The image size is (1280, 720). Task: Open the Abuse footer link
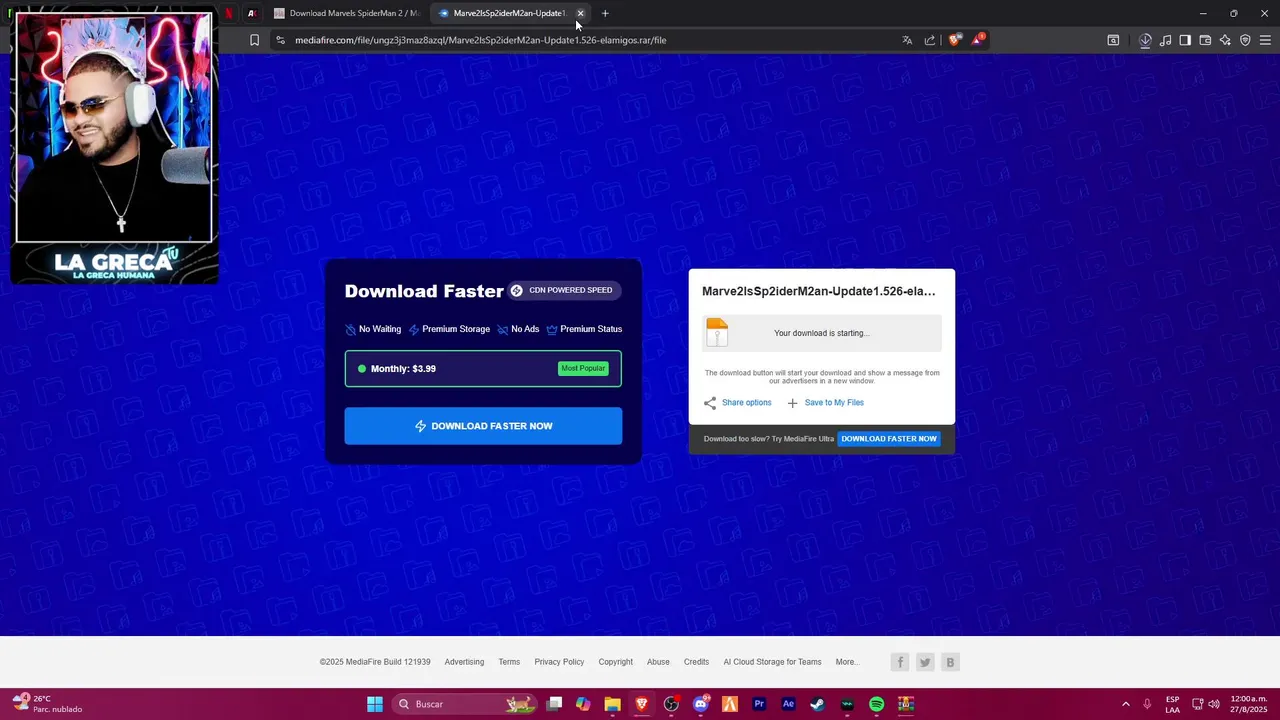click(658, 662)
